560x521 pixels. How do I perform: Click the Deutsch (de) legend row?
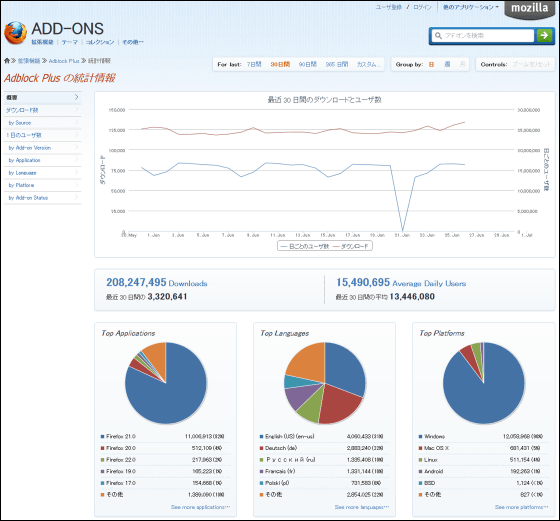click(x=324, y=448)
